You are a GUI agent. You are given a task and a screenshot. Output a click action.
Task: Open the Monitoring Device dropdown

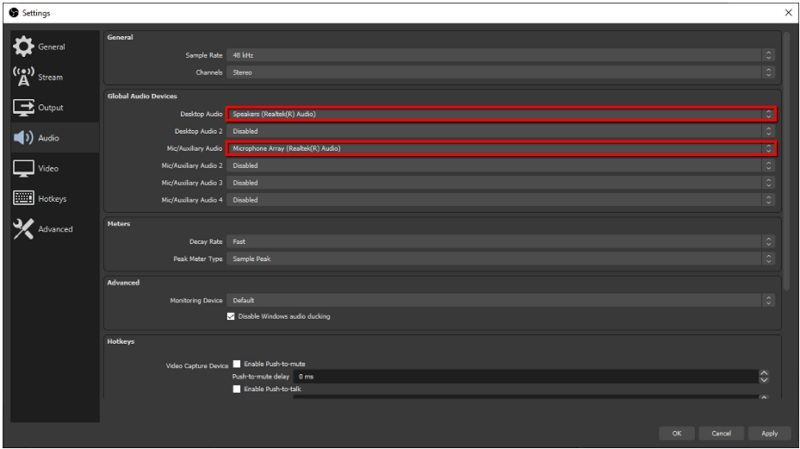(501, 301)
